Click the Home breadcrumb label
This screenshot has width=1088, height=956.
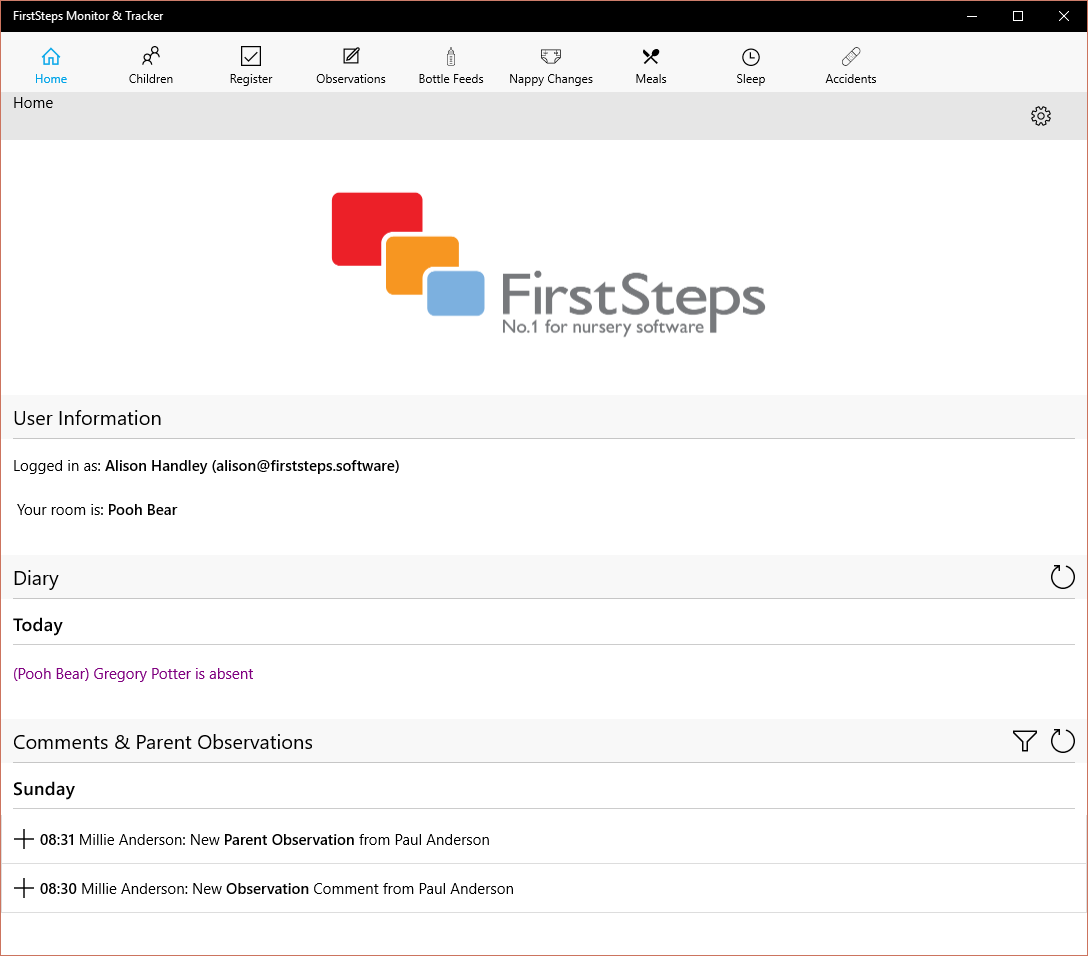[33, 102]
